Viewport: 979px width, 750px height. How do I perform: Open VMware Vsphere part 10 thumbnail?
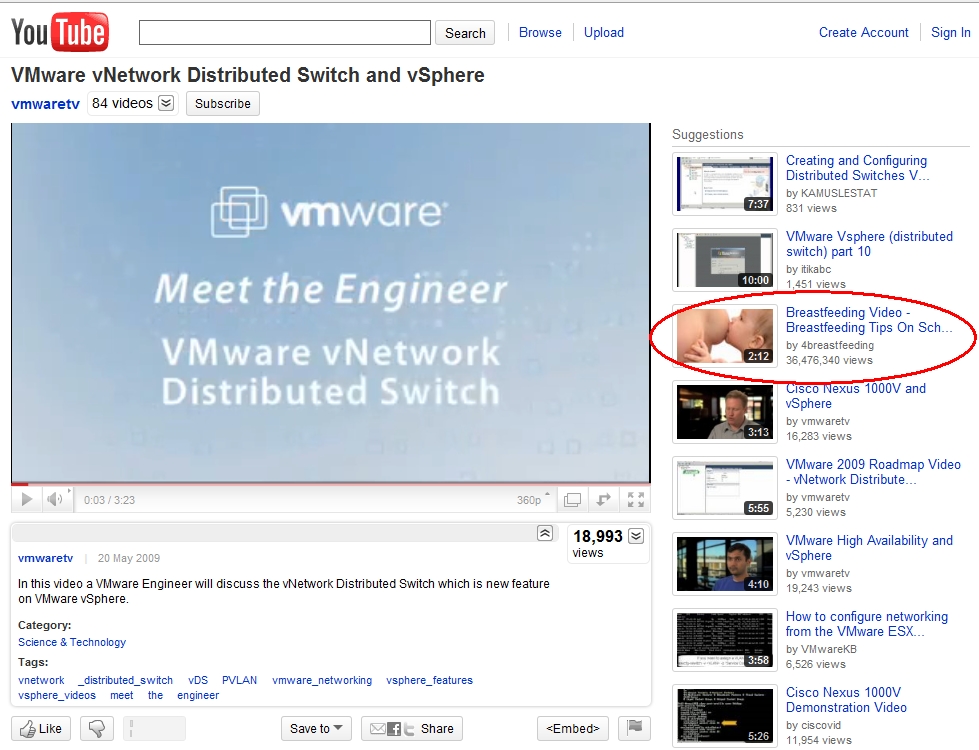tap(725, 260)
